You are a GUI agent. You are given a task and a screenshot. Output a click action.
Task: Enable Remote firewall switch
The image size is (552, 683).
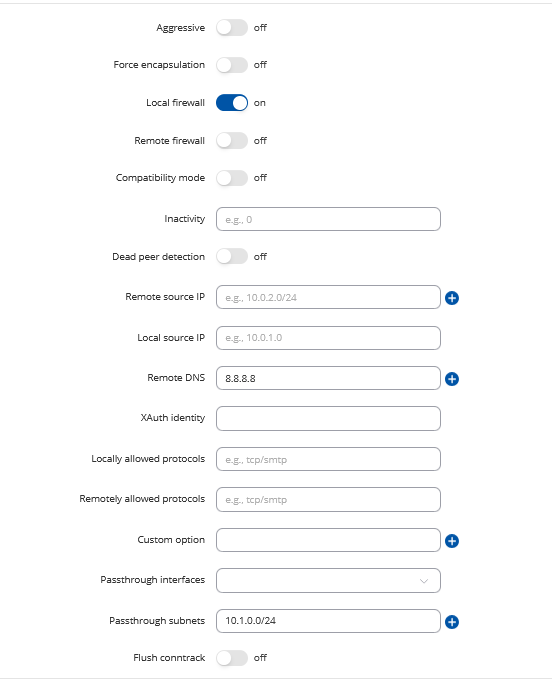(x=232, y=141)
